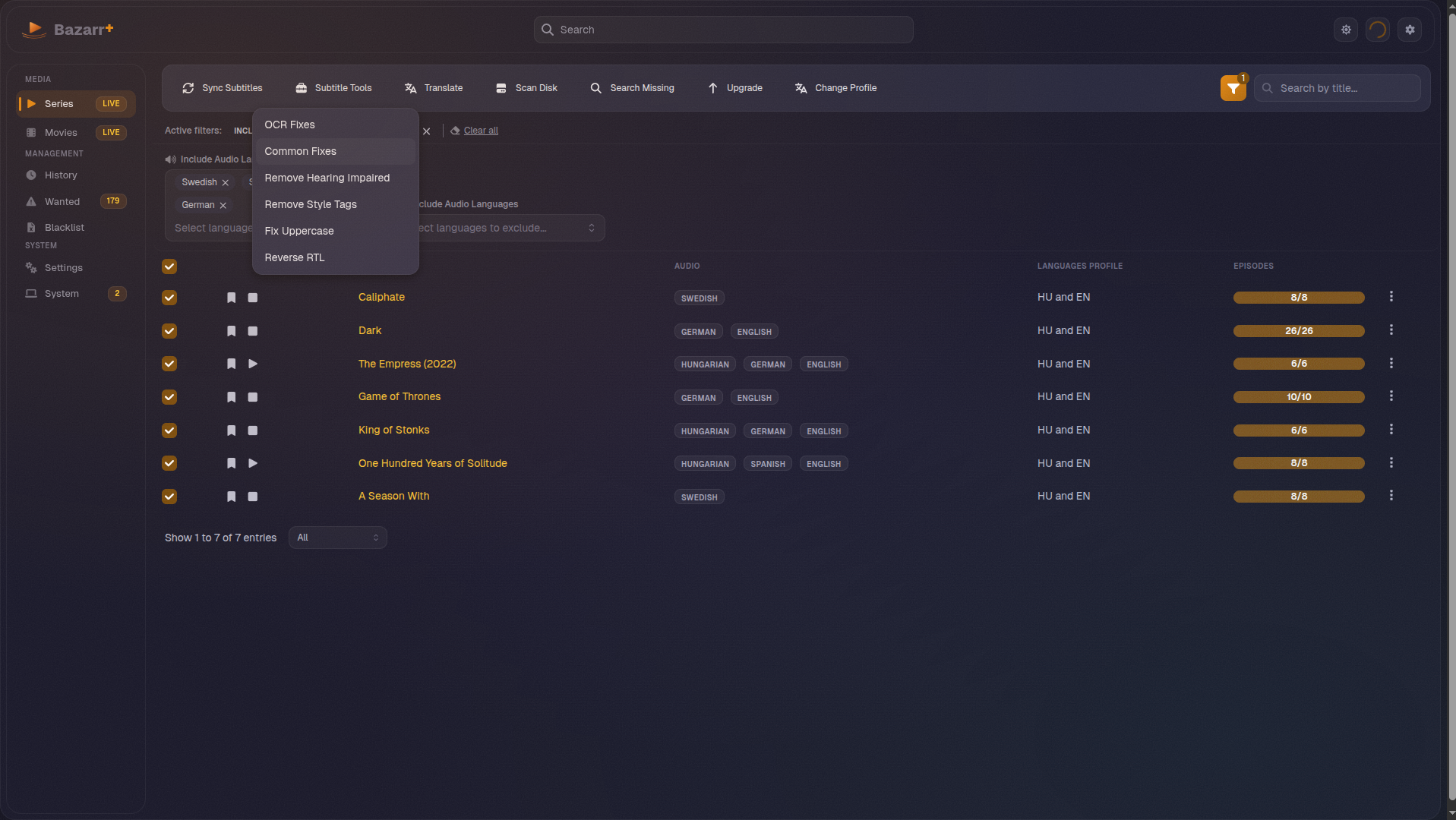Bookmark the series Dark
Image resolution: width=1456 pixels, height=820 pixels.
(x=232, y=331)
